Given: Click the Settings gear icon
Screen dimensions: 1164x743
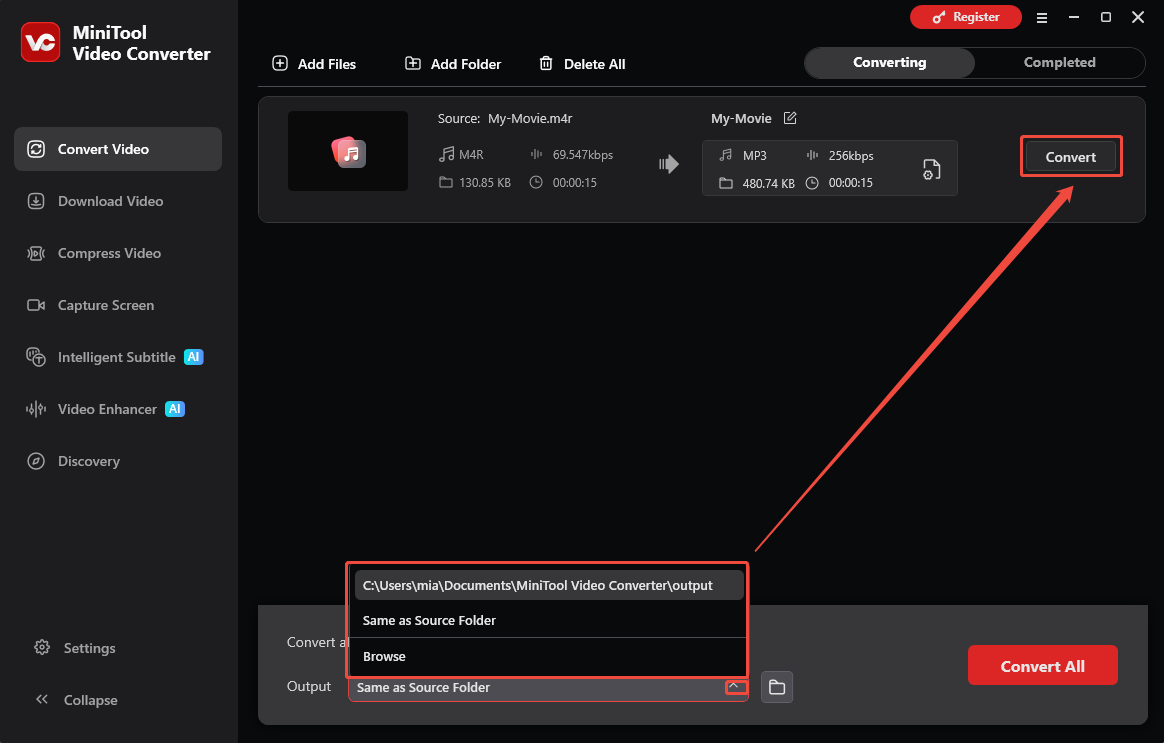Looking at the screenshot, I should click(x=42, y=647).
